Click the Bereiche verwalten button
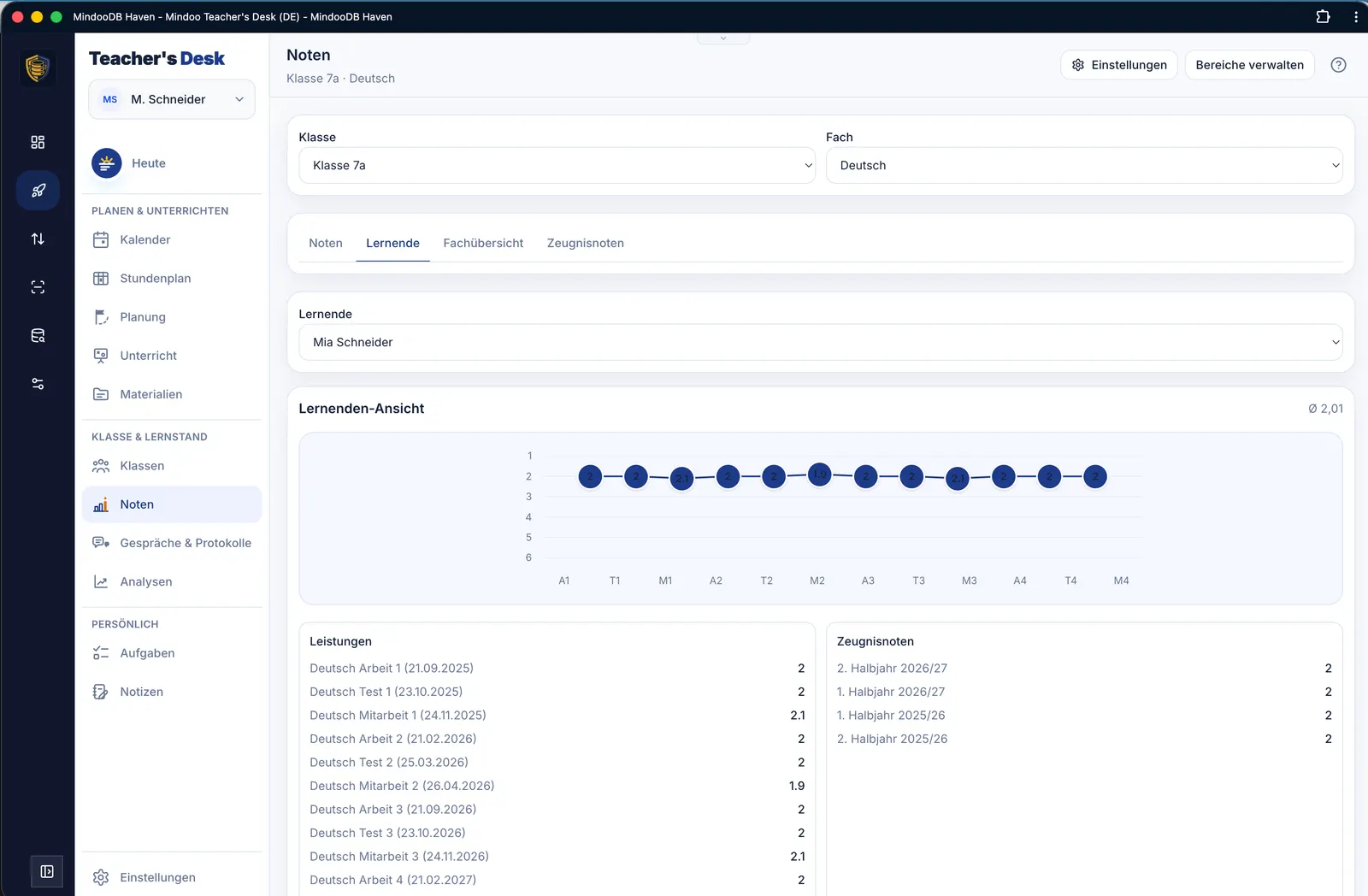 click(1249, 65)
